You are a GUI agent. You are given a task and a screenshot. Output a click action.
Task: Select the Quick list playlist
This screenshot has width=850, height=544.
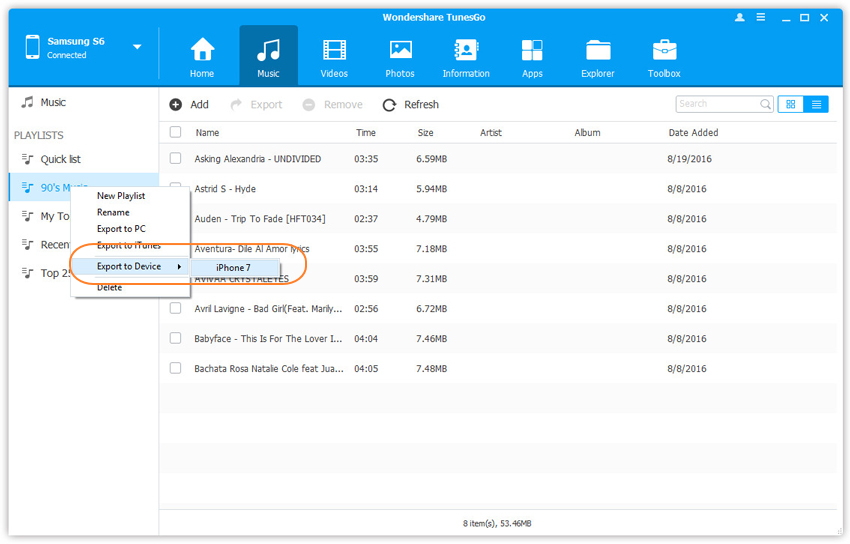coord(60,159)
